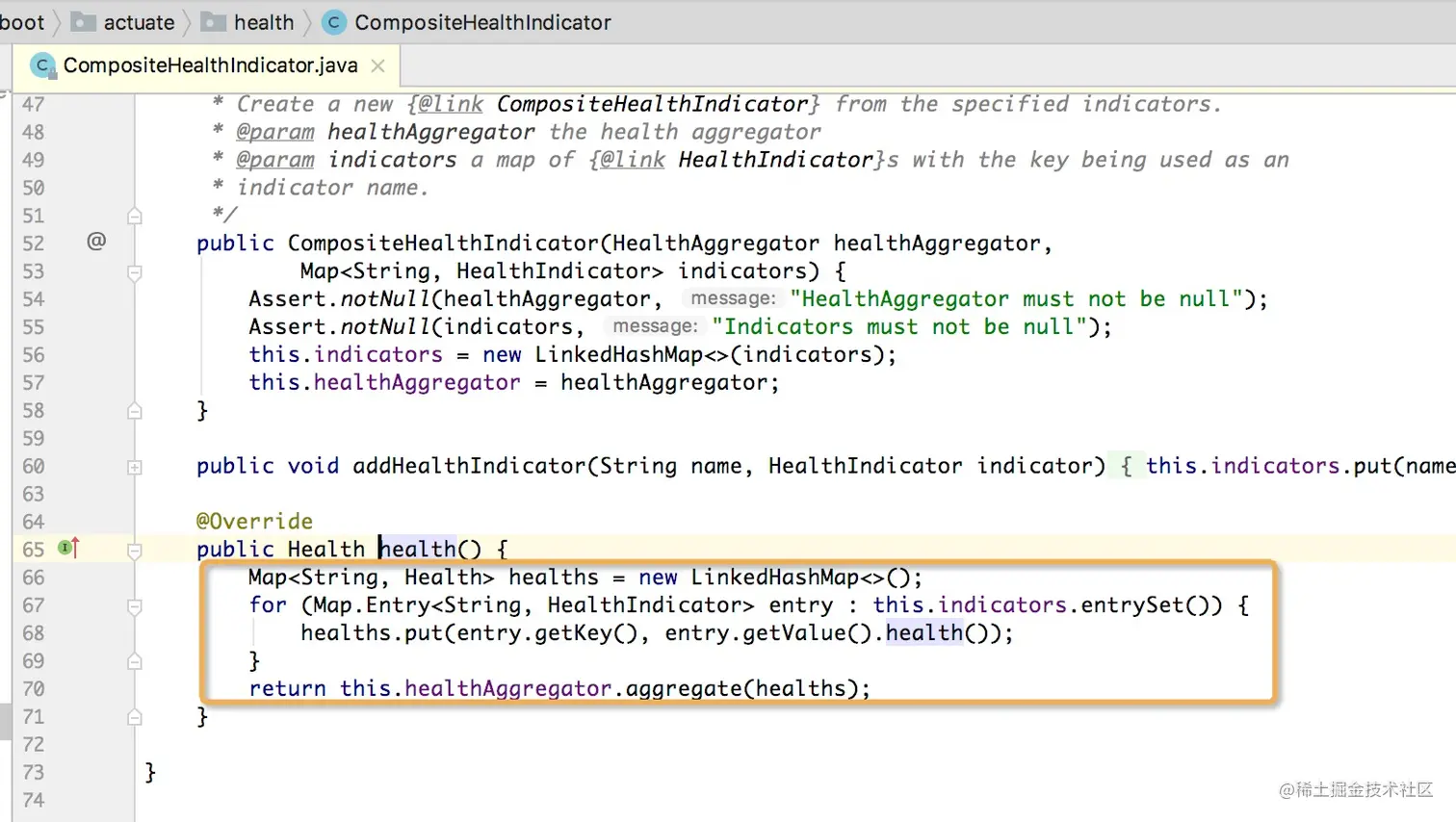Click line number 56 in the gutter

click(33, 355)
